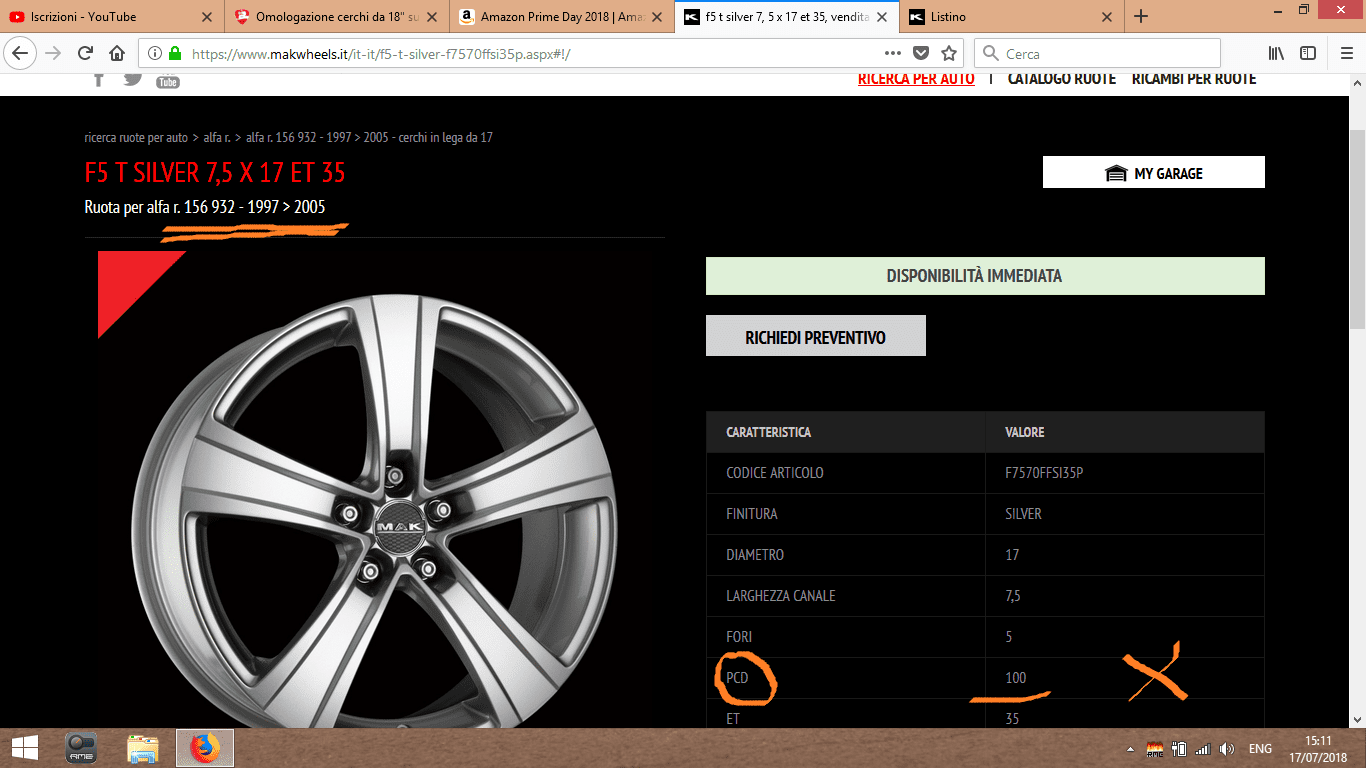Click the DISPONIBILITÀ IMMEDIATA banner

tap(985, 276)
